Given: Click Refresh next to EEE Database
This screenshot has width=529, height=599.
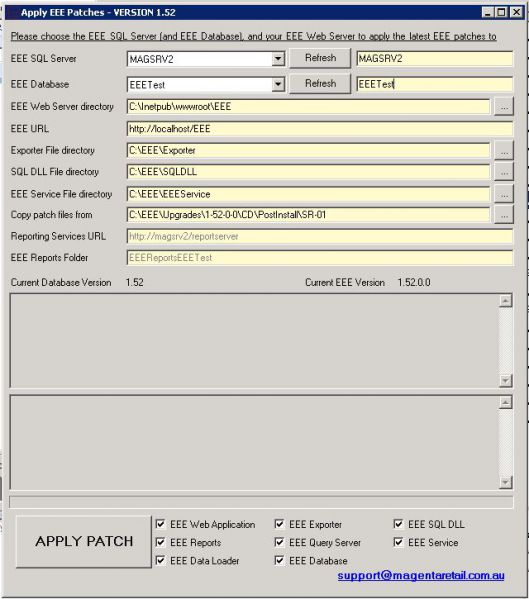Looking at the screenshot, I should 320,84.
